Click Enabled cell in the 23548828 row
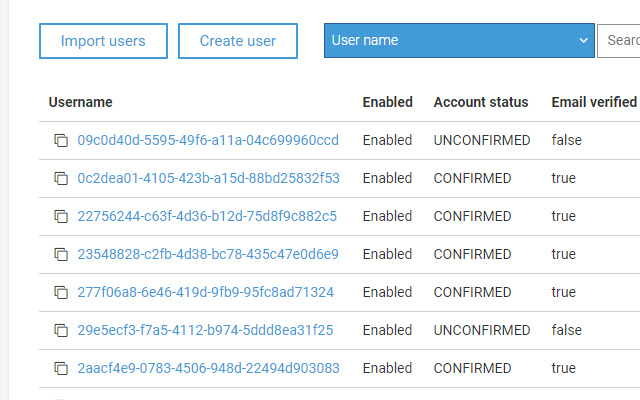Screen dimensions: 640x400 coord(387,254)
